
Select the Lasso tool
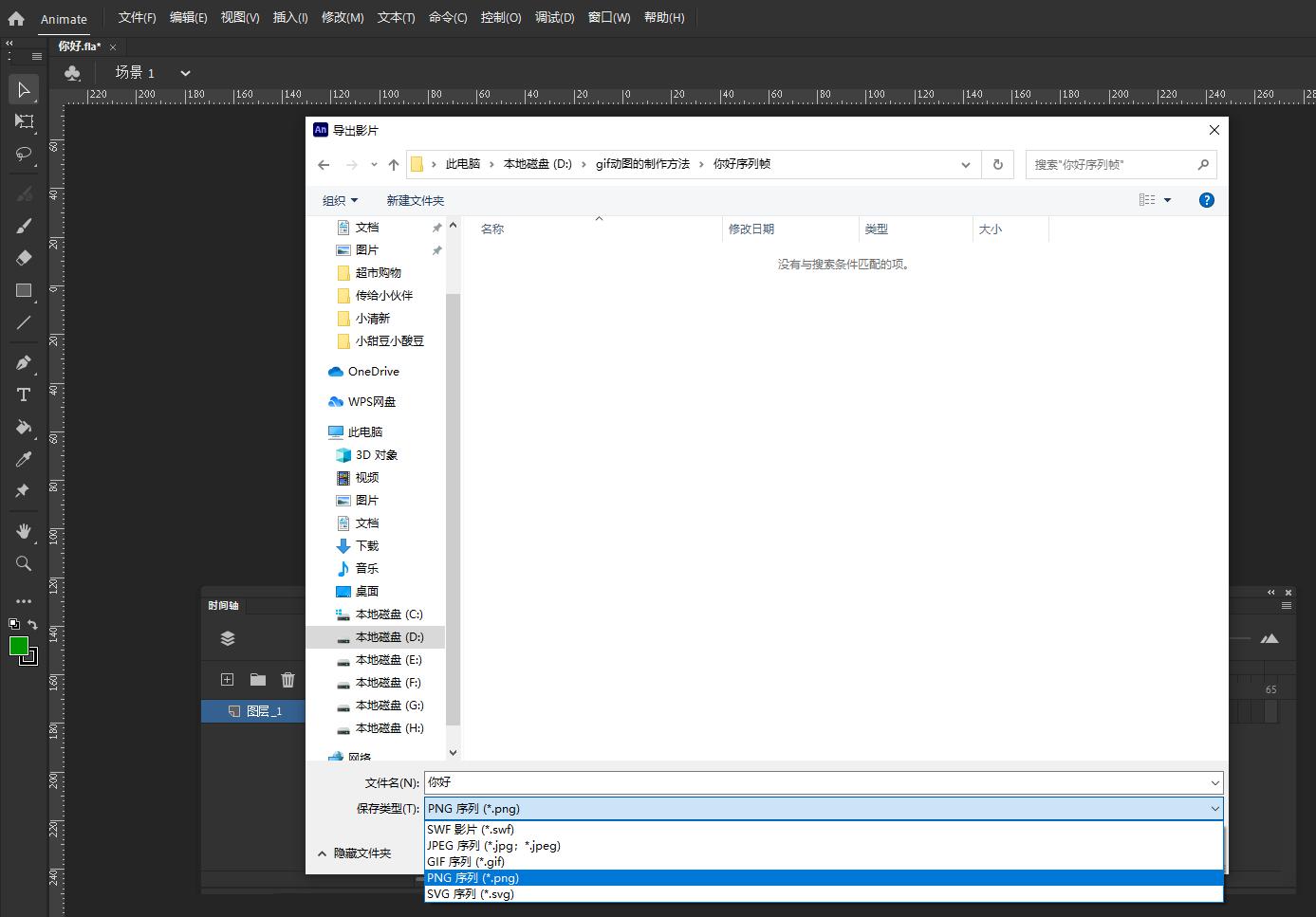tap(23, 155)
